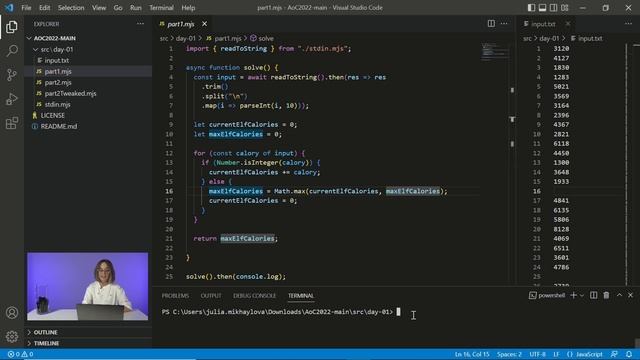Image resolution: width=640 pixels, height=360 pixels.
Task: Change encoding via UTF-8 status item
Action: [x=538, y=354]
